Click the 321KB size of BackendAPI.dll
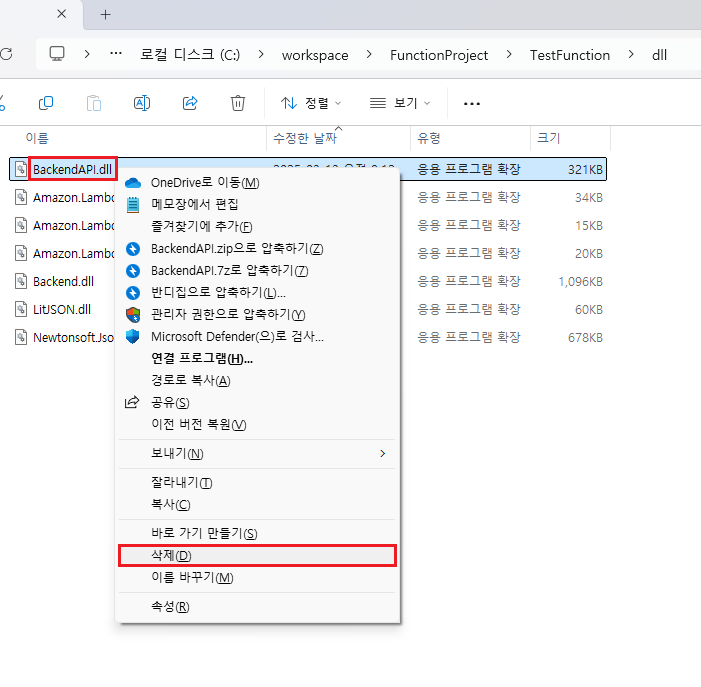The width and height of the screenshot is (701, 687). pos(585,170)
